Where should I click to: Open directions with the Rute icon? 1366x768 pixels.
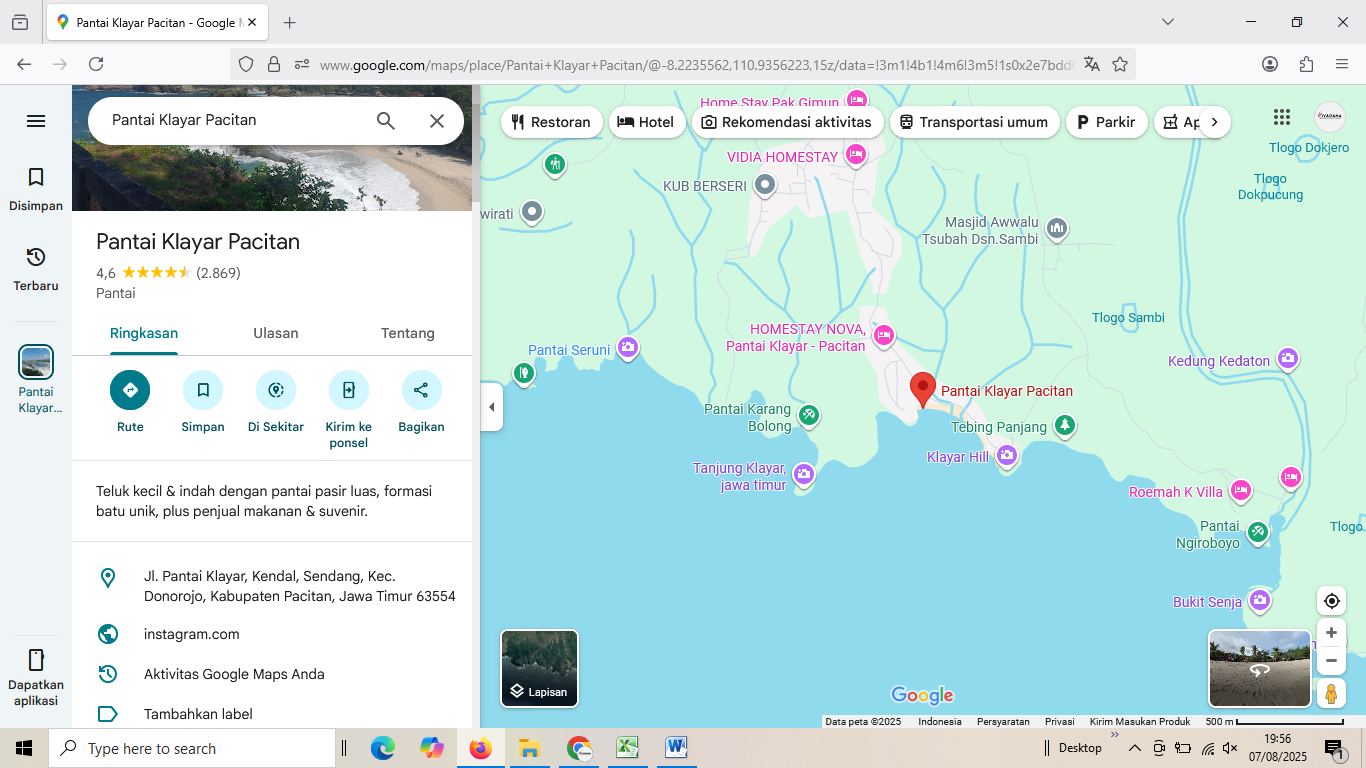pyautogui.click(x=130, y=390)
